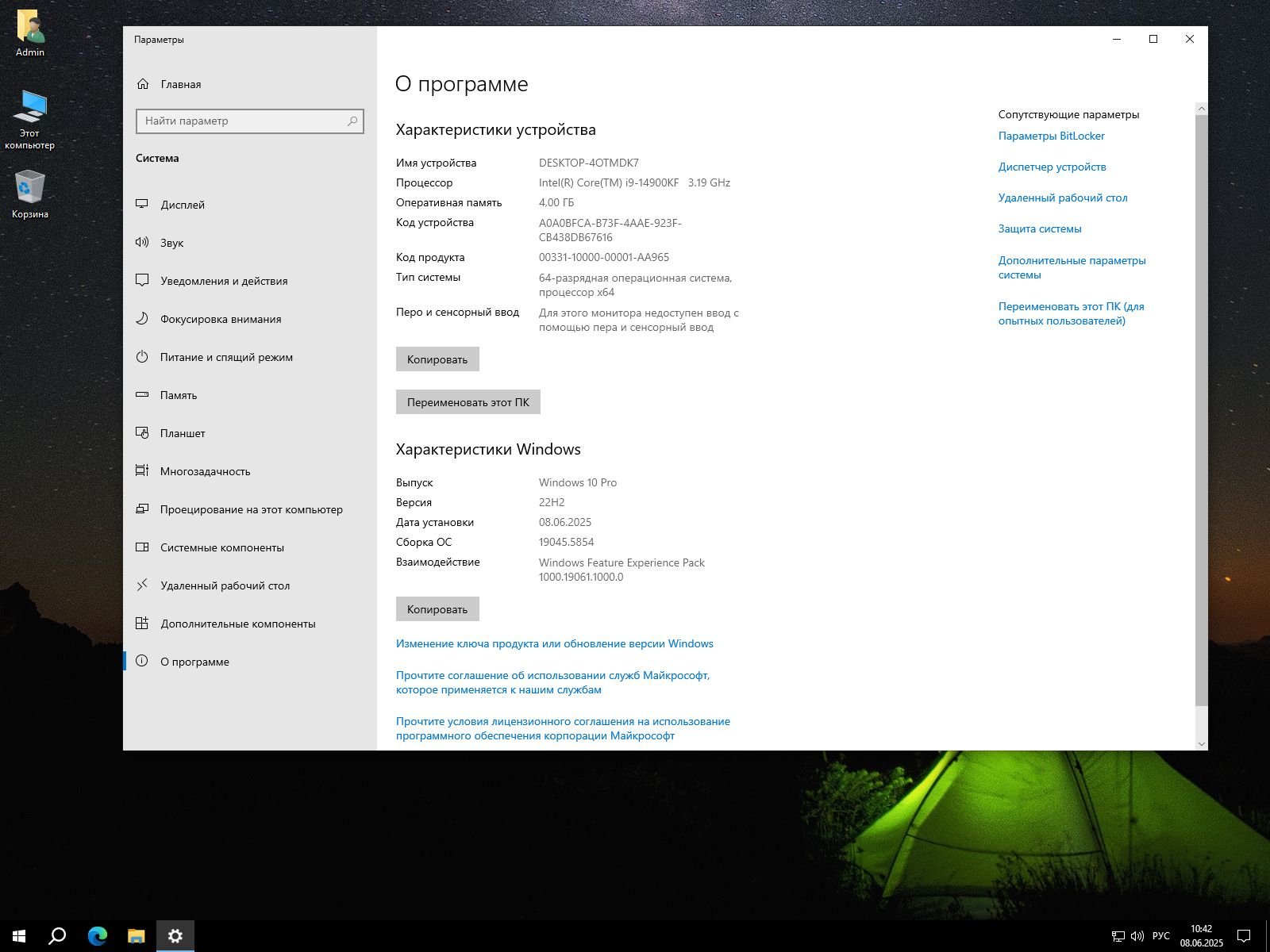
Task: Click the Уведомления и действия icon
Action: [x=142, y=281]
